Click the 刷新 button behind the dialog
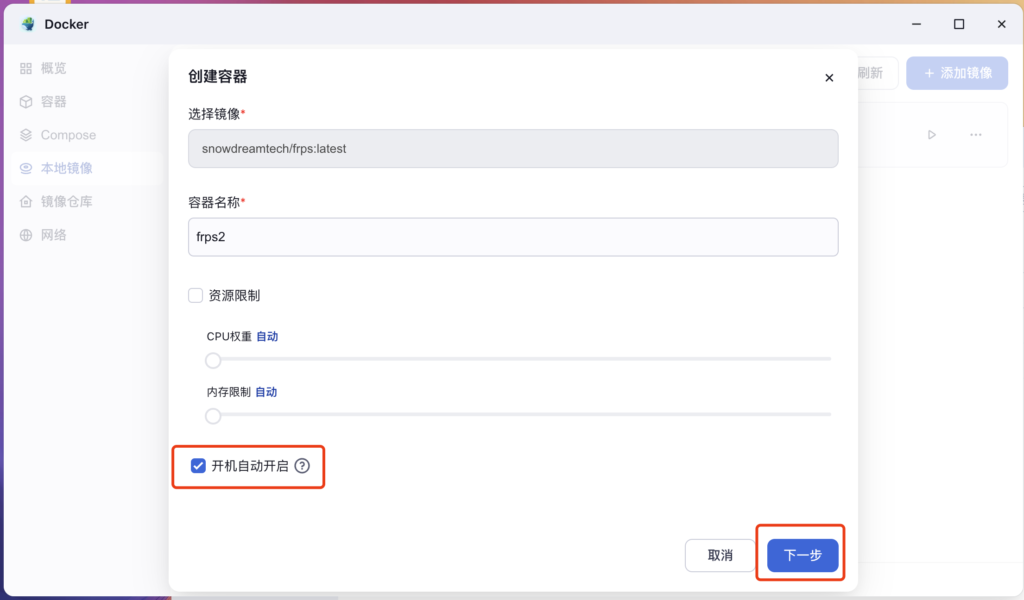This screenshot has height=600, width=1024. click(x=876, y=73)
